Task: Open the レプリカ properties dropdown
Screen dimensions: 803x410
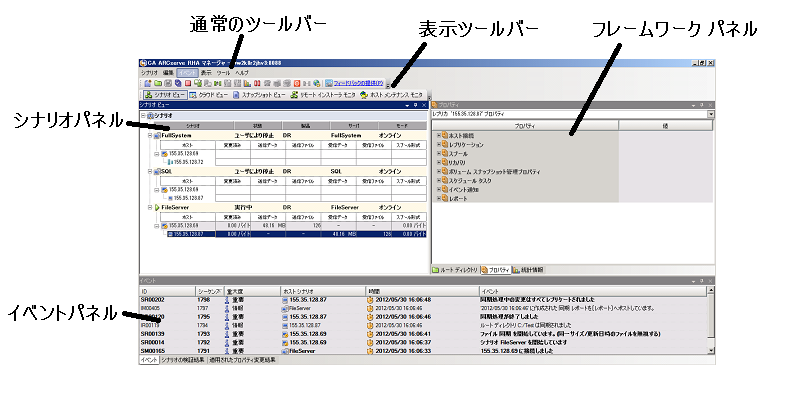Action: point(711,114)
